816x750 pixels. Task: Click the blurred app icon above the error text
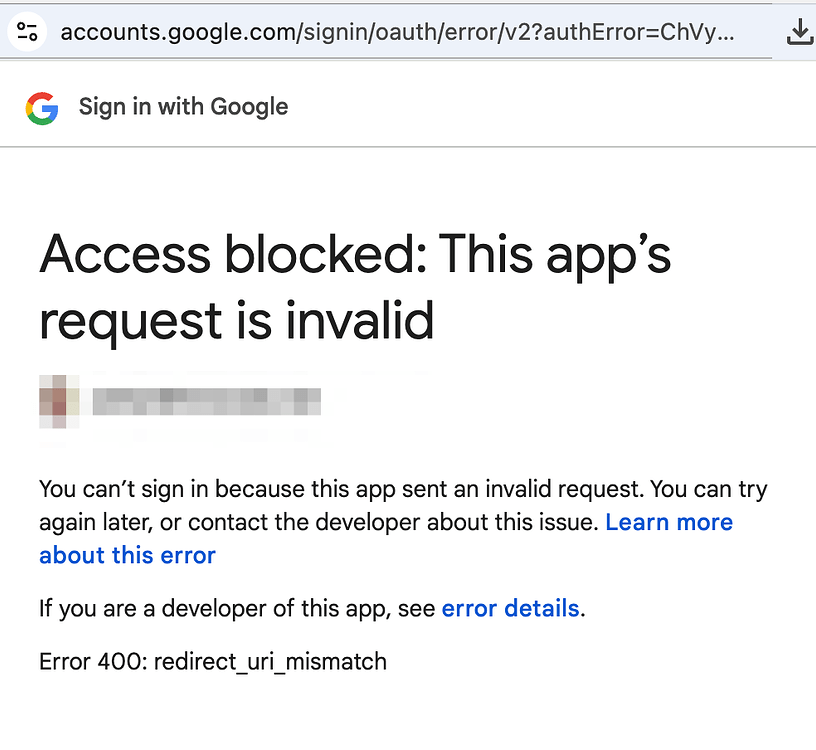point(58,400)
